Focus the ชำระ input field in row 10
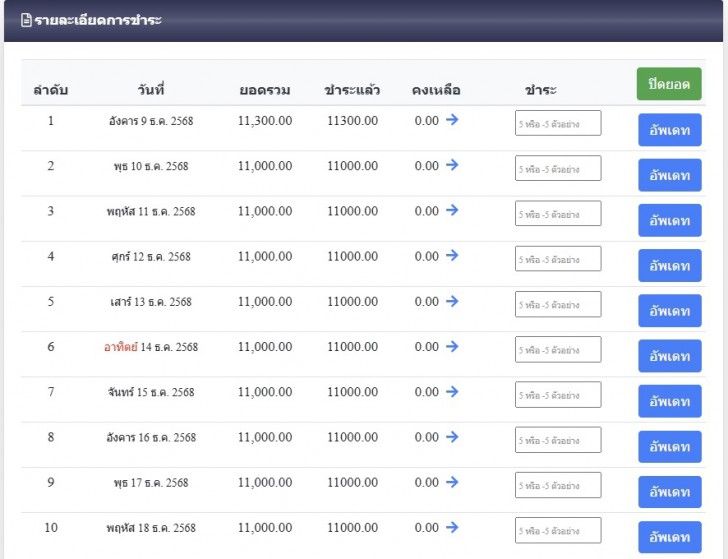The width and height of the screenshot is (728, 559). (x=558, y=530)
